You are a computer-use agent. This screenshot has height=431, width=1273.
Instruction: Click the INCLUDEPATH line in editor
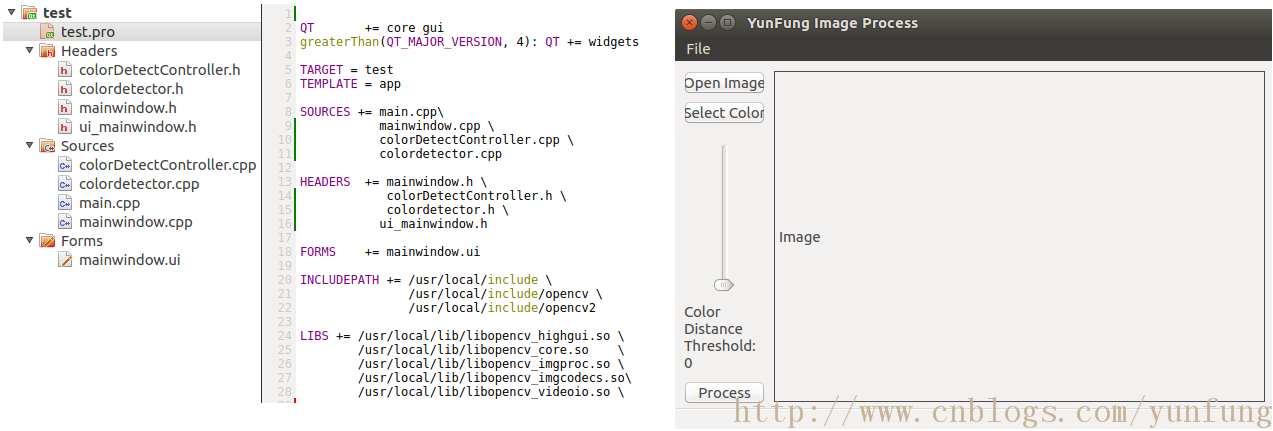[x=425, y=280]
